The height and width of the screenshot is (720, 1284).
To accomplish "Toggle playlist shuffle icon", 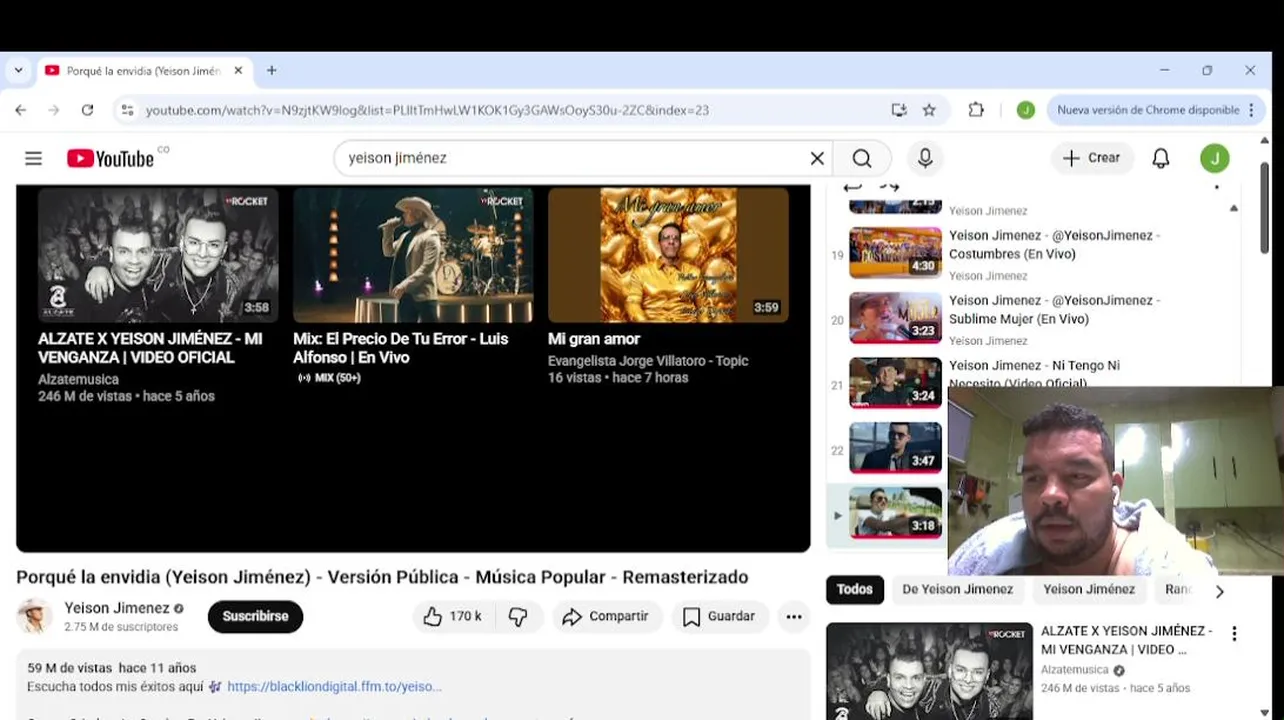I will 889,187.
